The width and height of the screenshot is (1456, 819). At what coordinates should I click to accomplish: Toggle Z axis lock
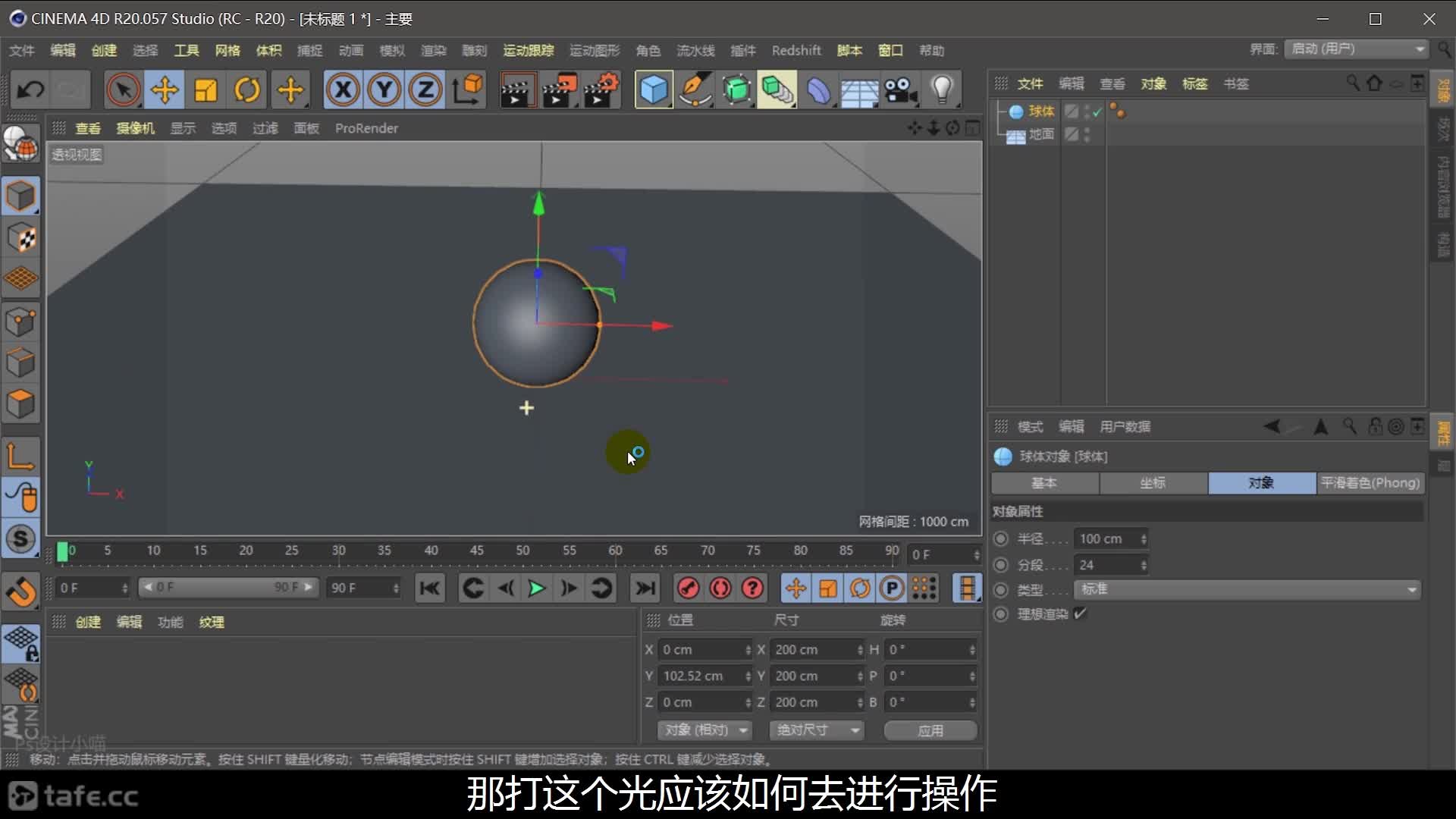tap(425, 90)
